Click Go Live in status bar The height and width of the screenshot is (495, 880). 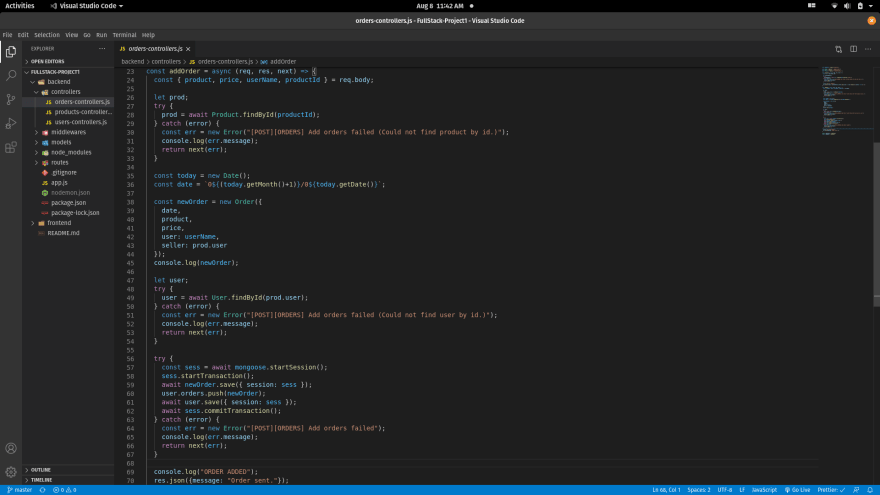[x=798, y=490]
